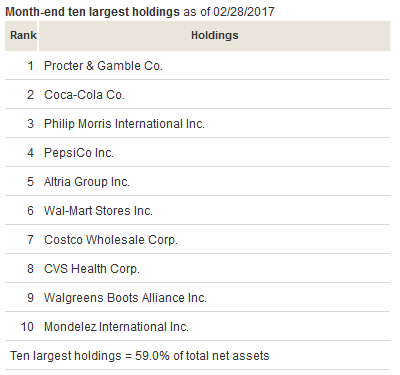
Task: Select Costco Wholesale Corp. row
Action: click(x=197, y=239)
